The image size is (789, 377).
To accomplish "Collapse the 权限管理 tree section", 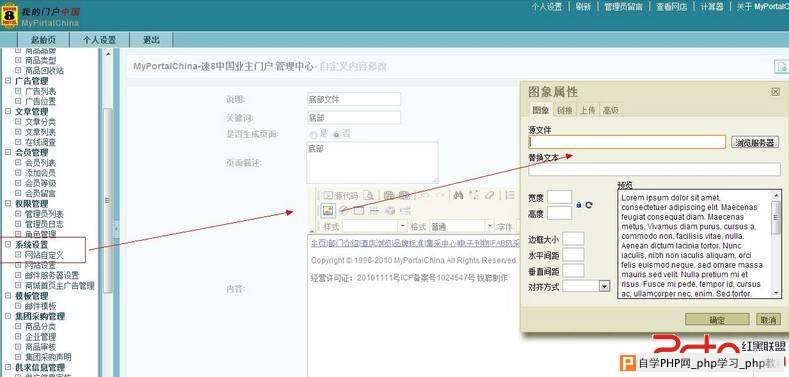I will (8, 203).
